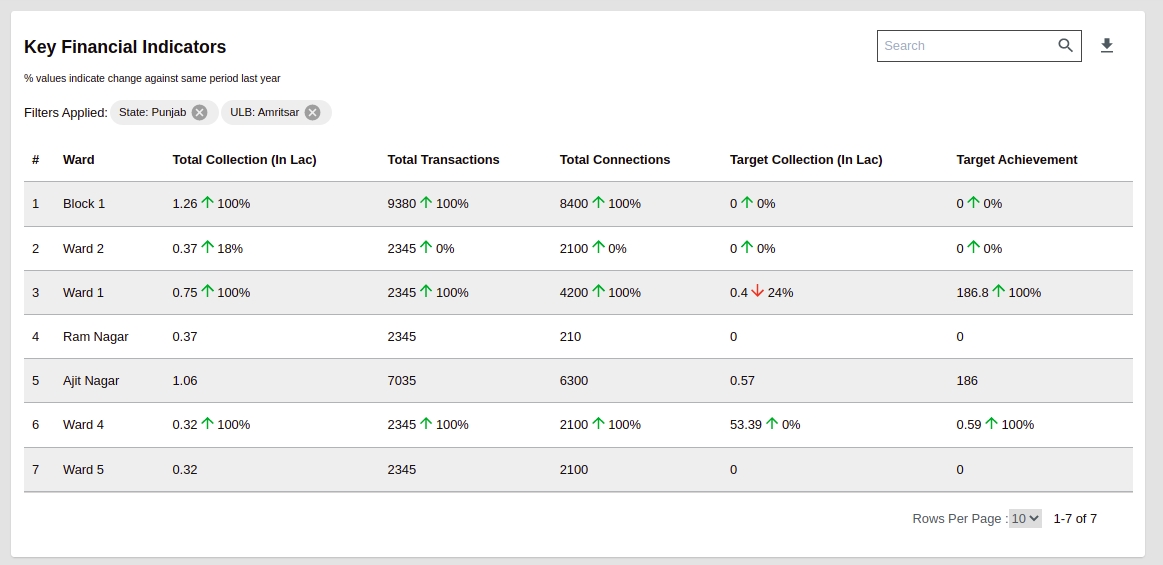1163x565 pixels.
Task: Sort by Target Achievement column header
Action: click(x=1016, y=160)
